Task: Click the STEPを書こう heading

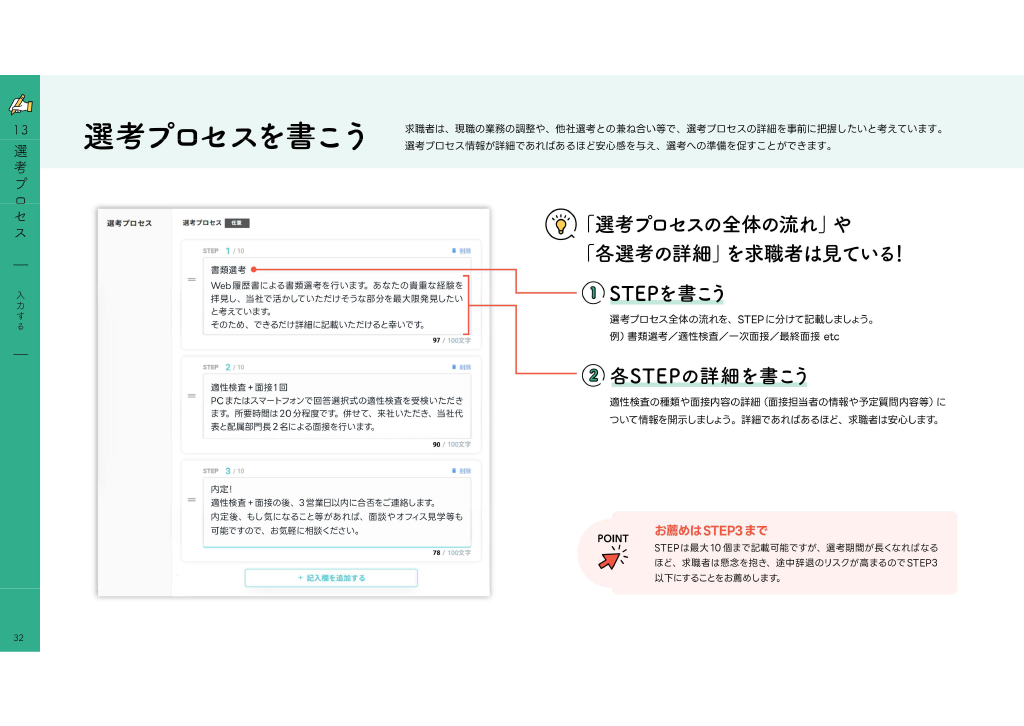Action: [x=667, y=293]
